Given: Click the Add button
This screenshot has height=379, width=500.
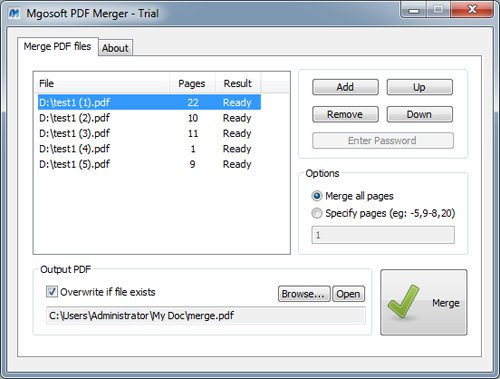Looking at the screenshot, I should tap(345, 87).
